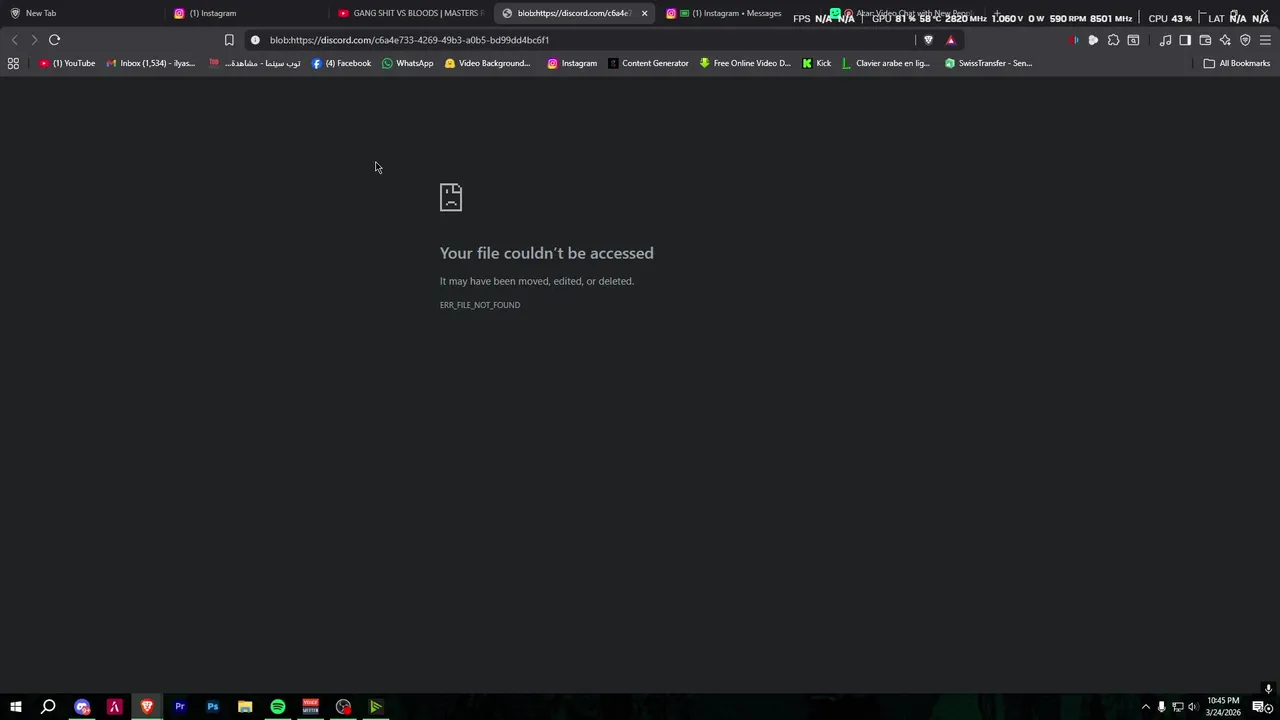
Task: Open the green arrow taskbar app
Action: 376,707
